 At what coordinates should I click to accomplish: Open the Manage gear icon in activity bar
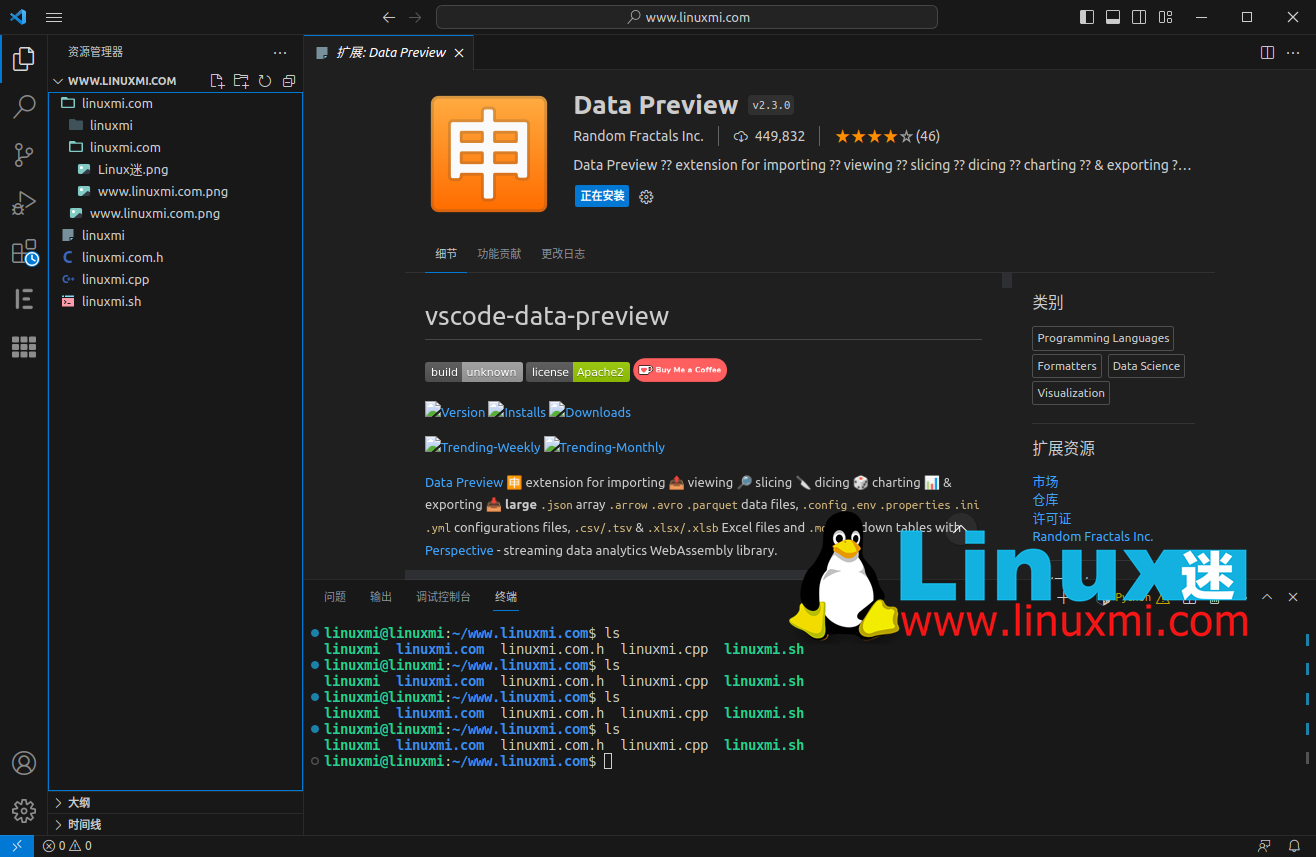(24, 811)
